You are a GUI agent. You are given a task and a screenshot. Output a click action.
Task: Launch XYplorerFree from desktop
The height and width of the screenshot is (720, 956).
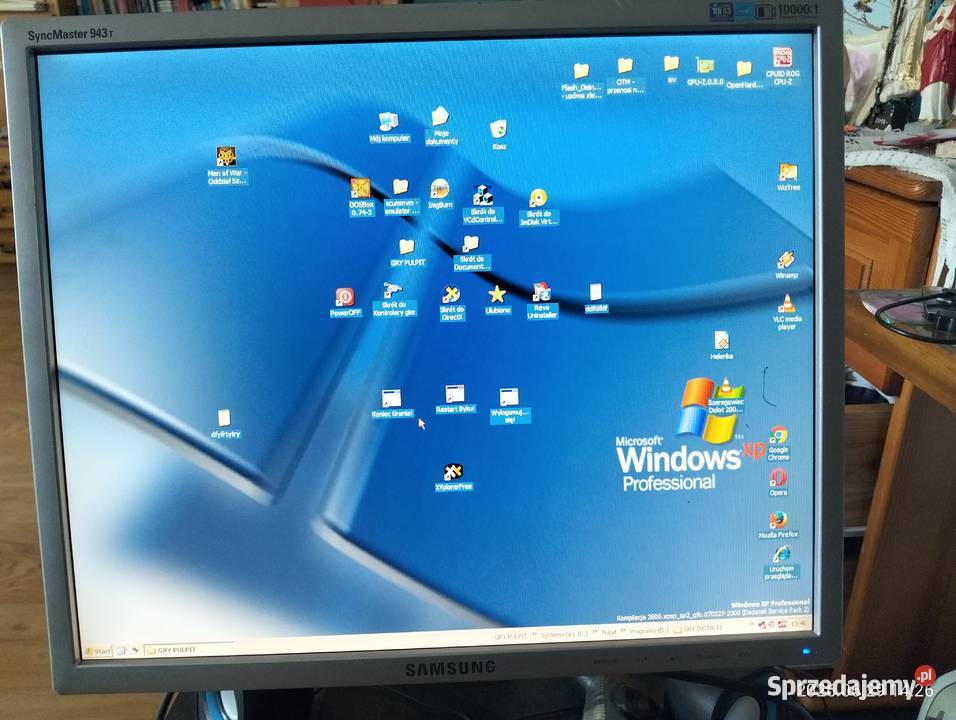[454, 477]
